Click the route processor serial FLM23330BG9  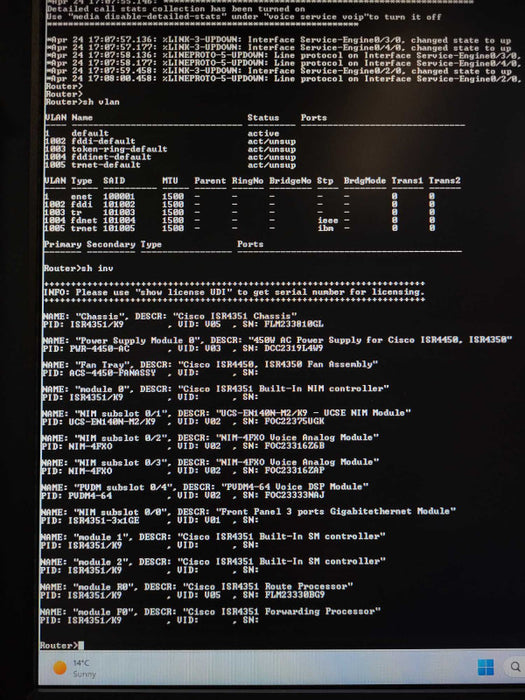click(295, 595)
